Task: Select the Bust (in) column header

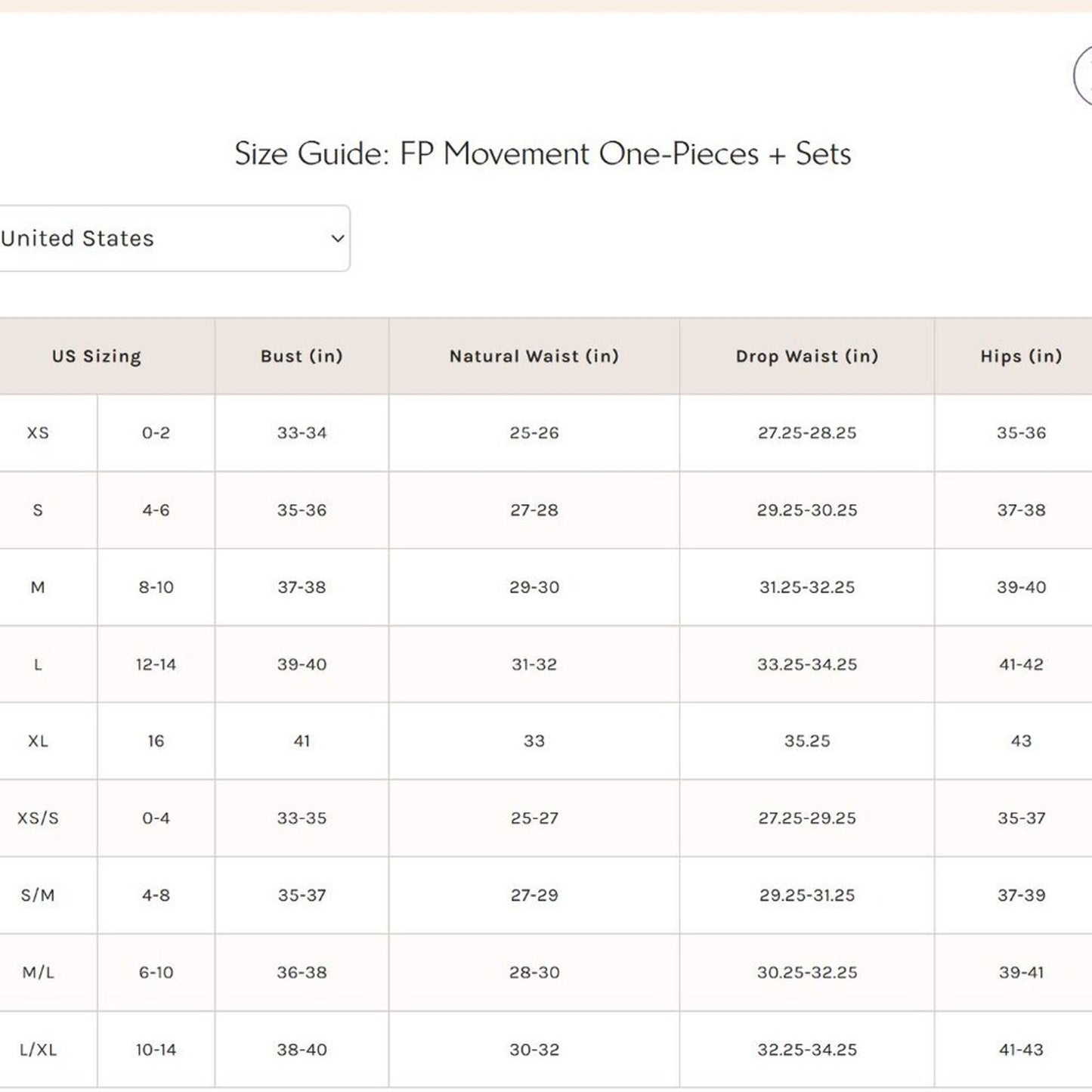Action: [x=302, y=357]
